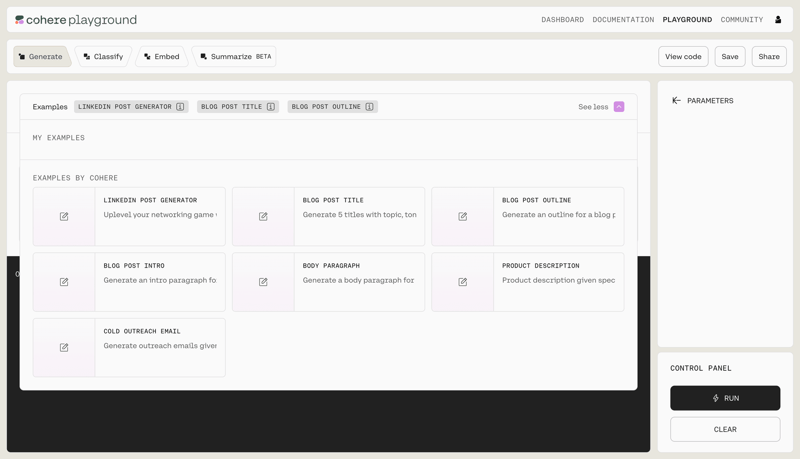Click the 'Generate an intro paragraph' description

(160, 280)
